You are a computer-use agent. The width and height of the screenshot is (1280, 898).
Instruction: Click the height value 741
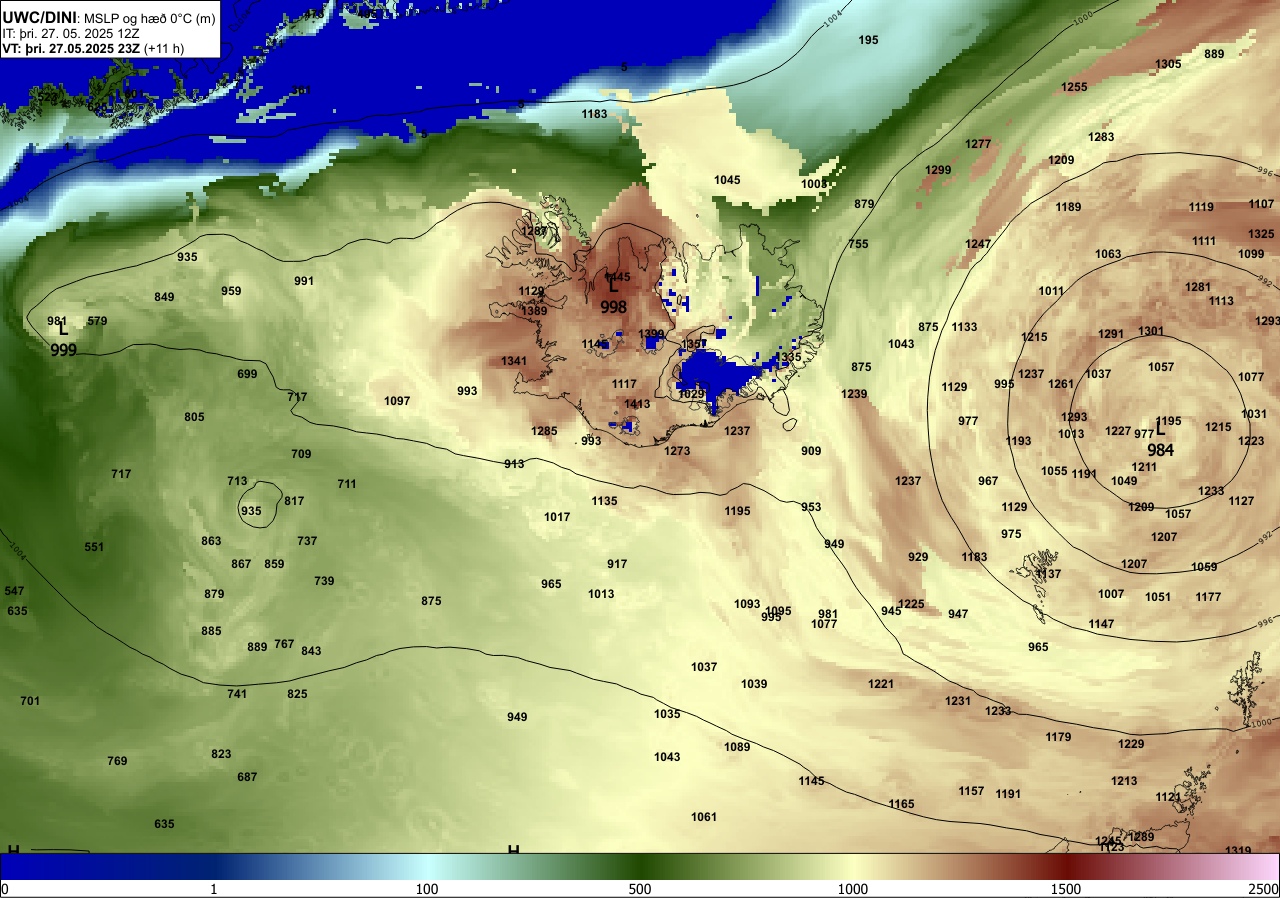237,694
